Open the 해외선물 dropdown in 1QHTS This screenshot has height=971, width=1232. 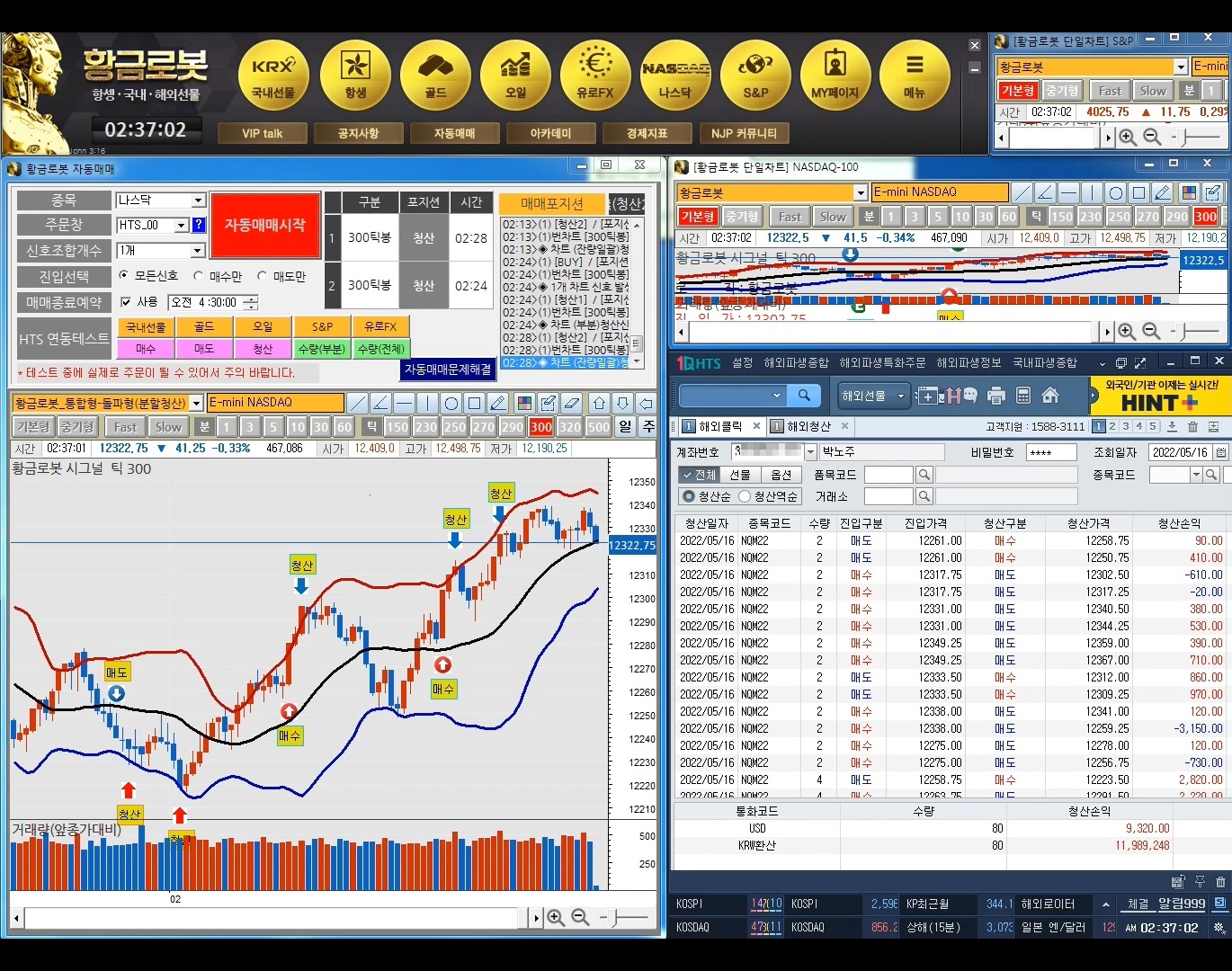[x=873, y=396]
